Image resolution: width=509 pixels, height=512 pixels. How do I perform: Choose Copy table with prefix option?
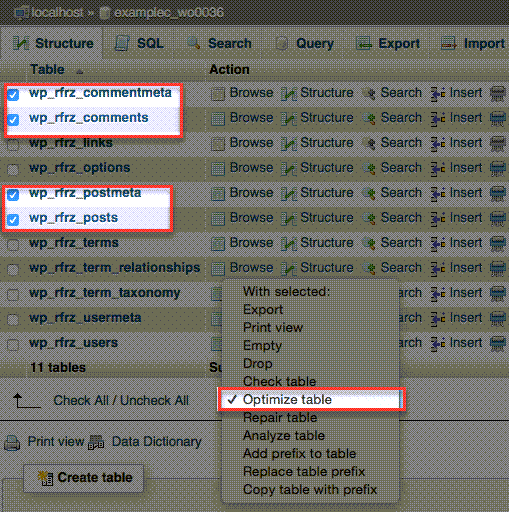point(311,489)
